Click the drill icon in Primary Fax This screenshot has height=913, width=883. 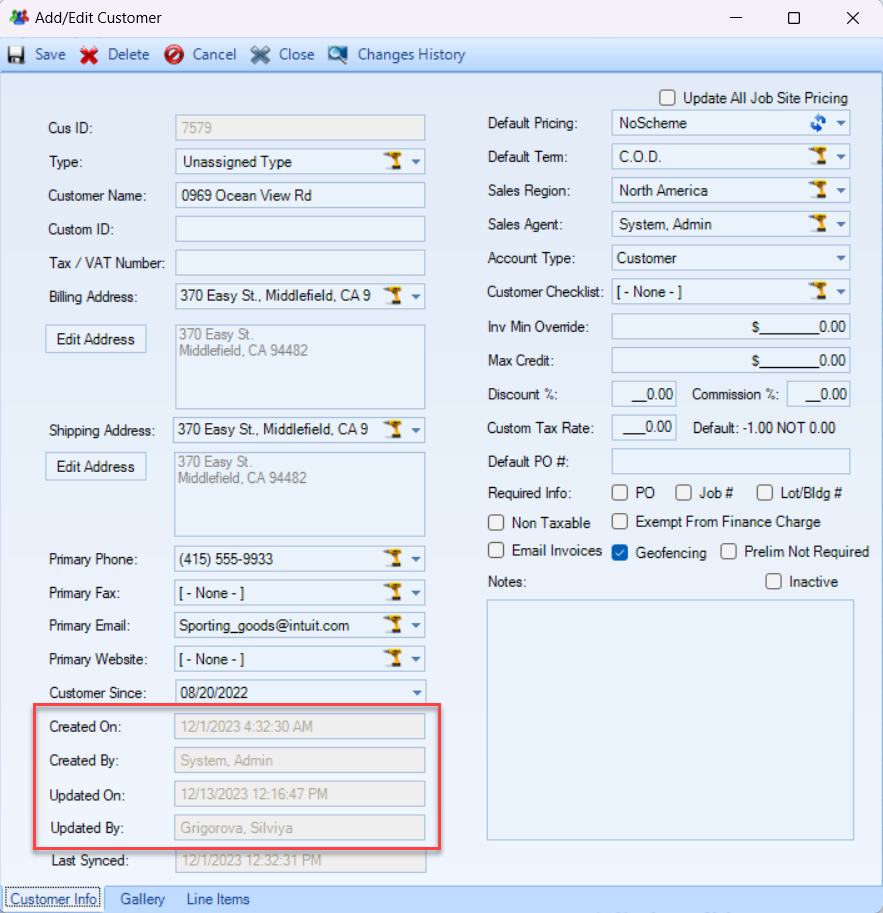tap(394, 592)
